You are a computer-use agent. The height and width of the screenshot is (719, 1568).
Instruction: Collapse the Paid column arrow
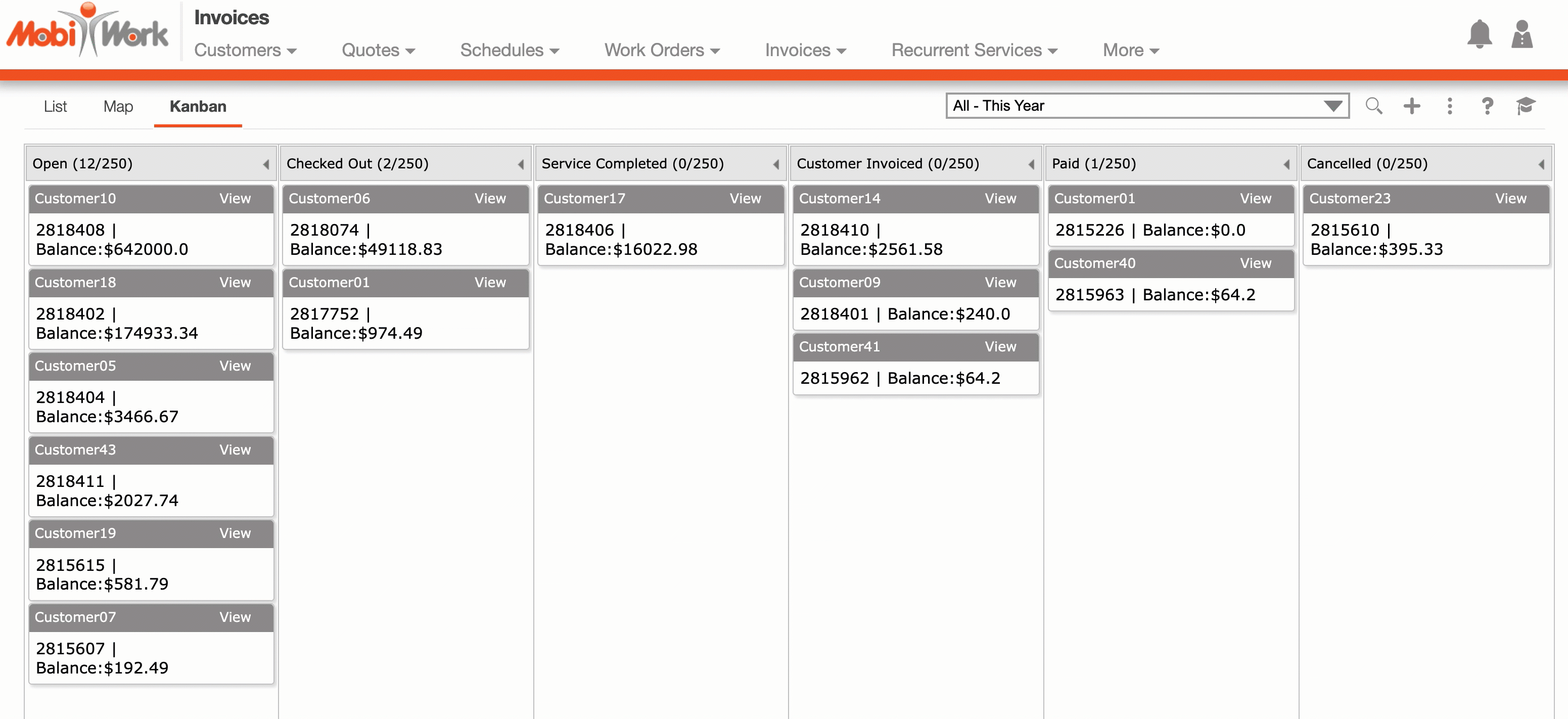(x=1286, y=164)
